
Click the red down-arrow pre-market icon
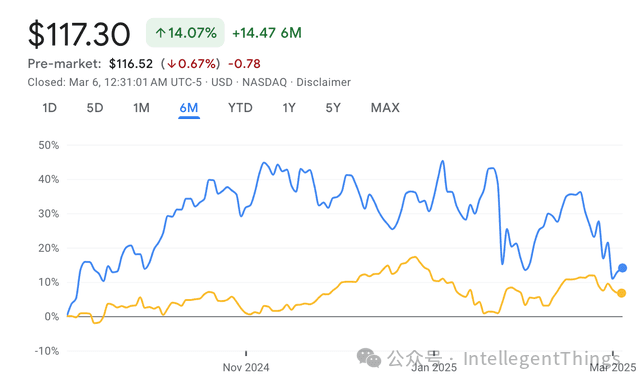pos(171,64)
